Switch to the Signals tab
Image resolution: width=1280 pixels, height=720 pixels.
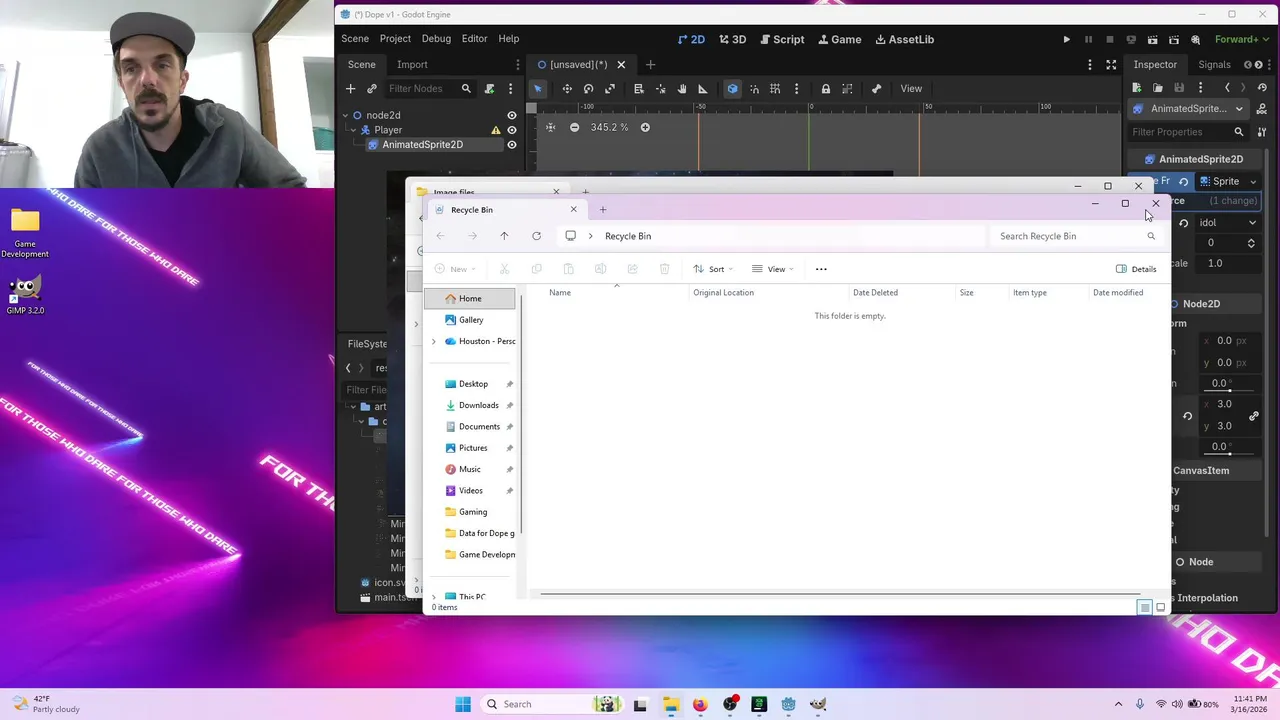click(1214, 64)
